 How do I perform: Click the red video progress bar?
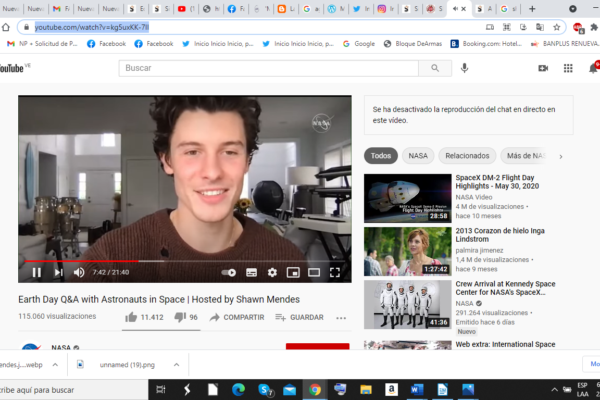click(x=81, y=261)
